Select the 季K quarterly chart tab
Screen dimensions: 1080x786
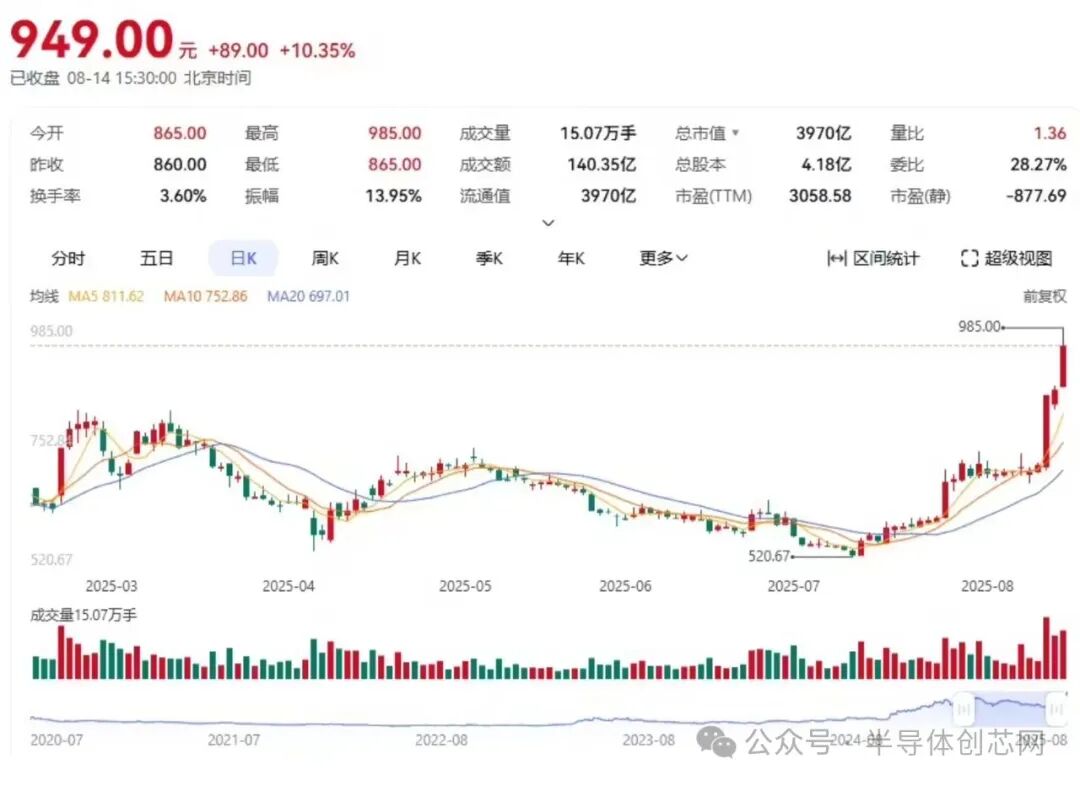[x=487, y=258]
